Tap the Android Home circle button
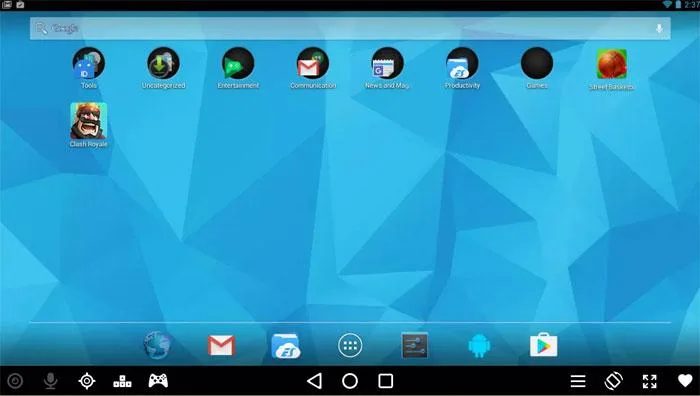 pyautogui.click(x=350, y=381)
